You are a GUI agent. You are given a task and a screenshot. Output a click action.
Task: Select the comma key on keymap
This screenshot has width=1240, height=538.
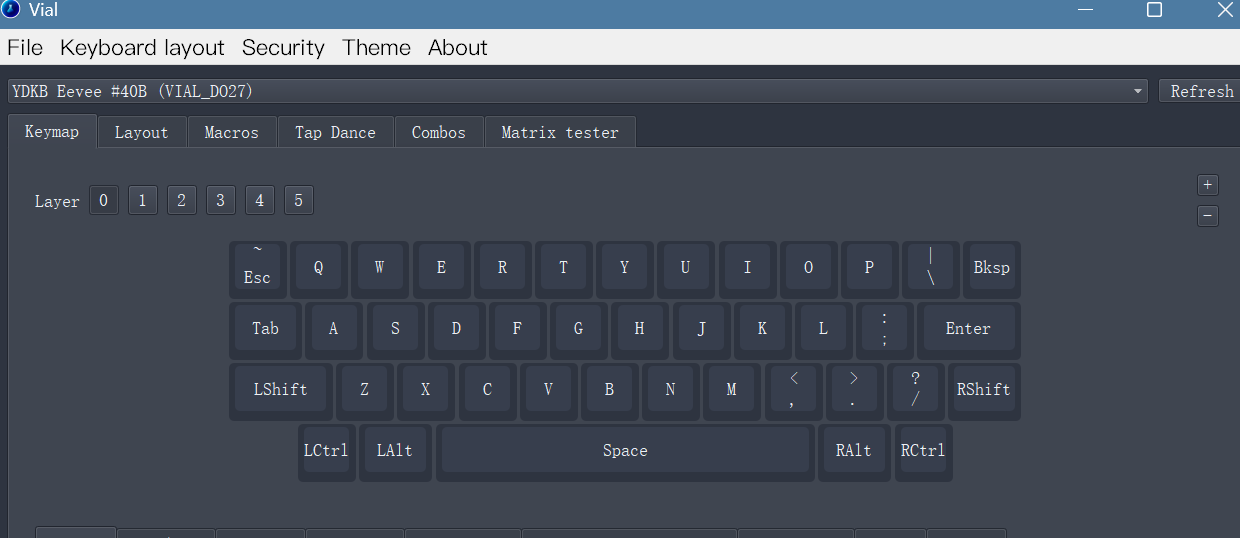(x=793, y=391)
